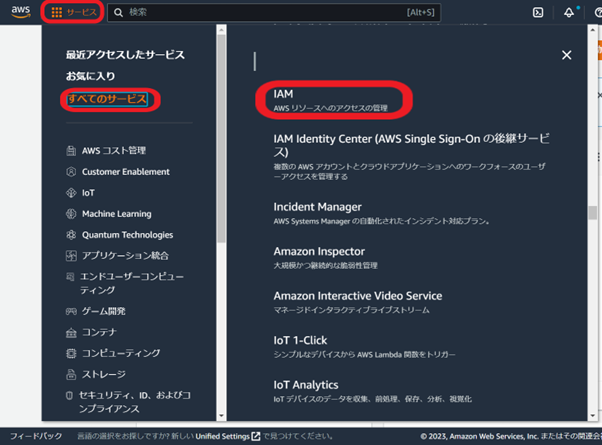Select 最近アクセスしたサービス

point(125,55)
